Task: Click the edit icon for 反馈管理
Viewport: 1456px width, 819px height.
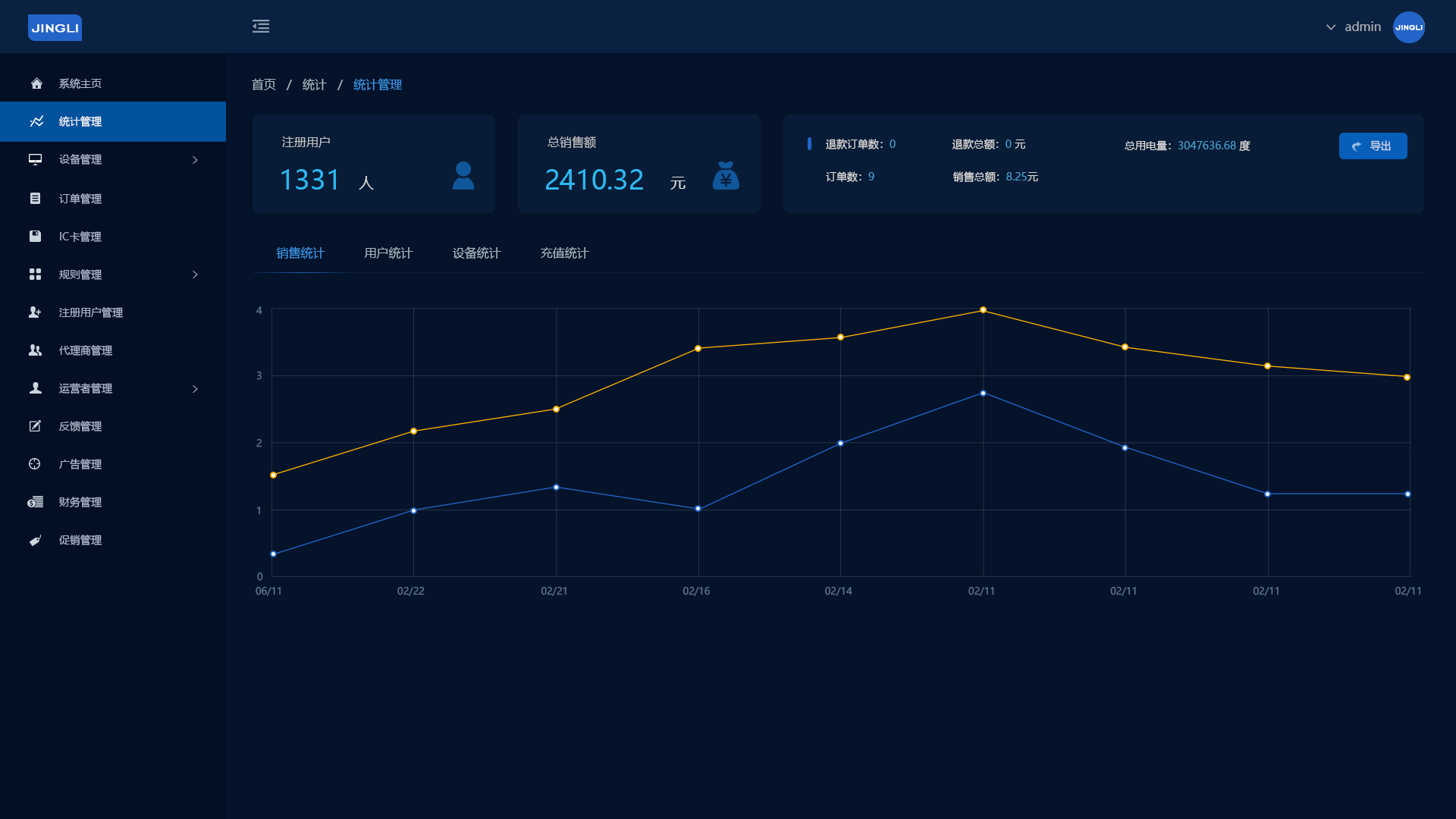Action: [36, 426]
